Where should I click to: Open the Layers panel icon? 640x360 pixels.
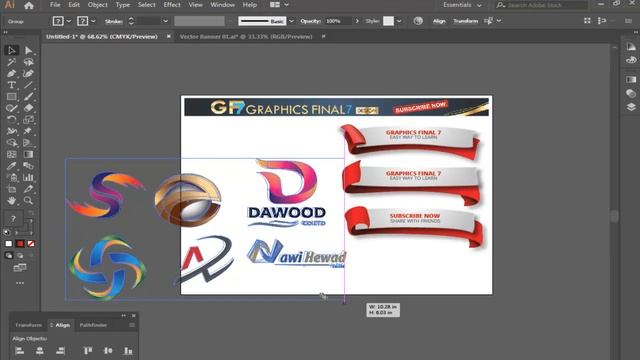[631, 107]
